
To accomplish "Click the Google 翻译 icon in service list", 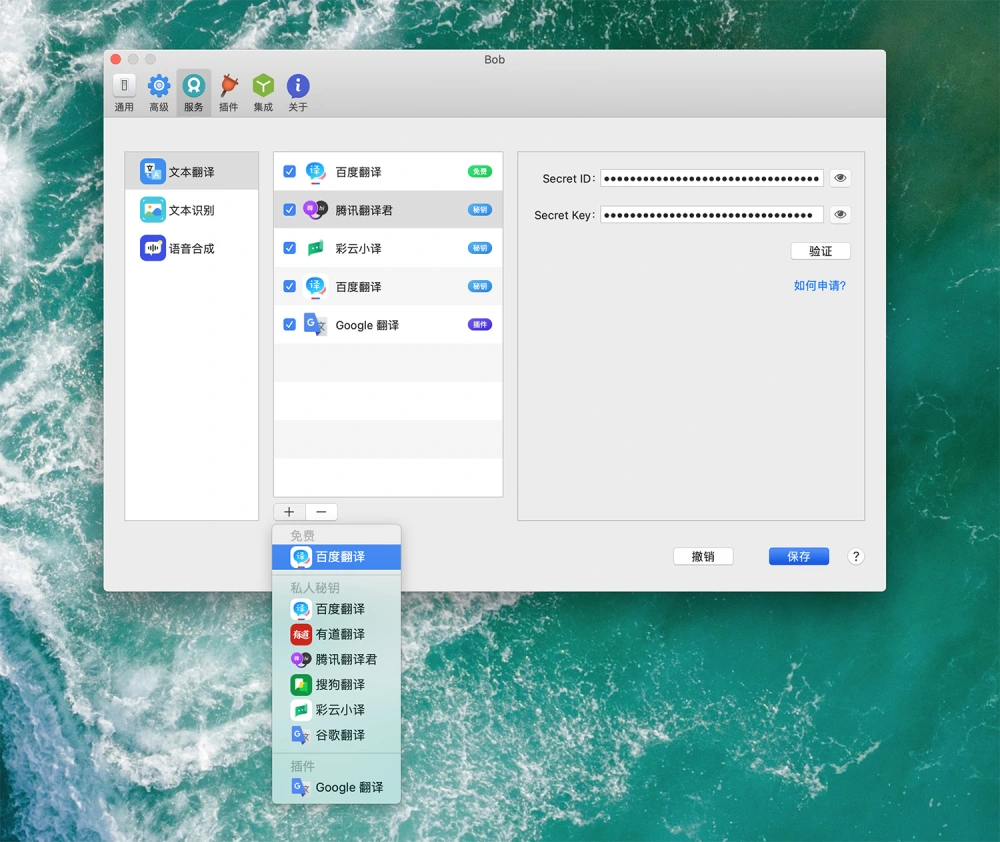I will pos(315,324).
